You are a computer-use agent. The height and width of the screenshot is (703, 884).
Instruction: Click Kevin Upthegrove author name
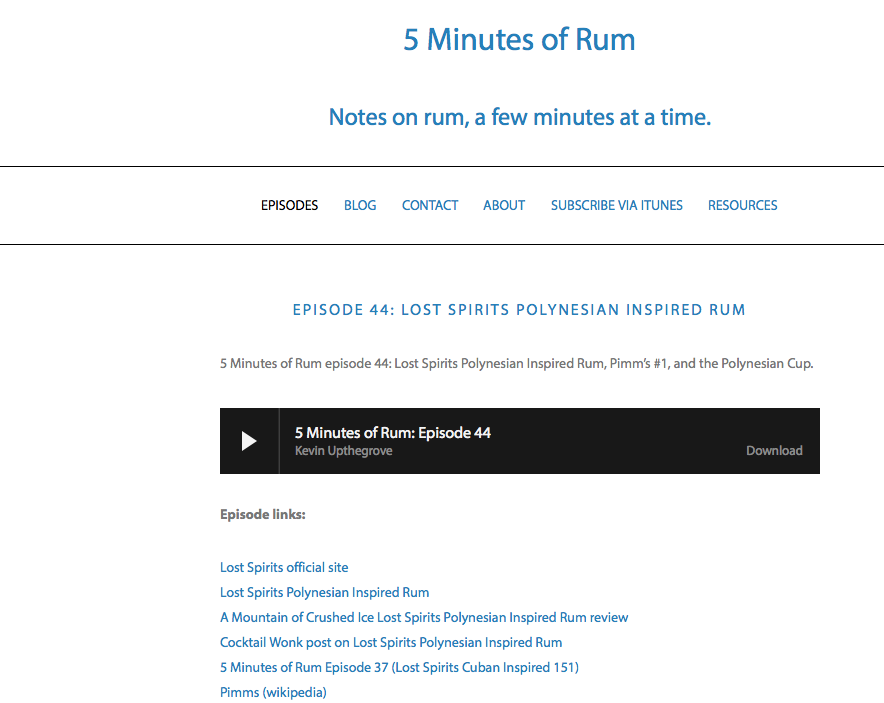343,450
